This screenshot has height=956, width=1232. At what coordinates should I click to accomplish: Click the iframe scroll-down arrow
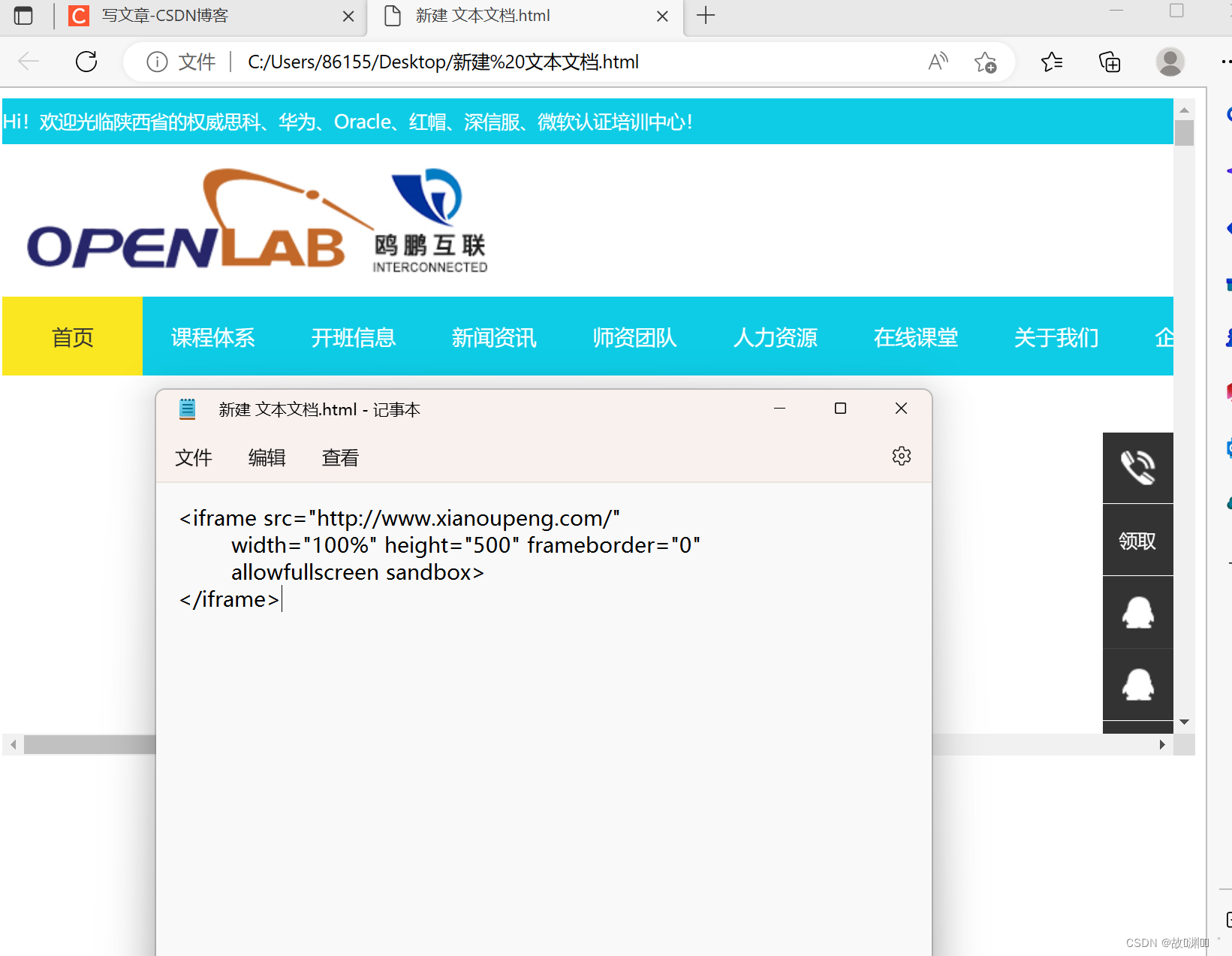pos(1184,722)
